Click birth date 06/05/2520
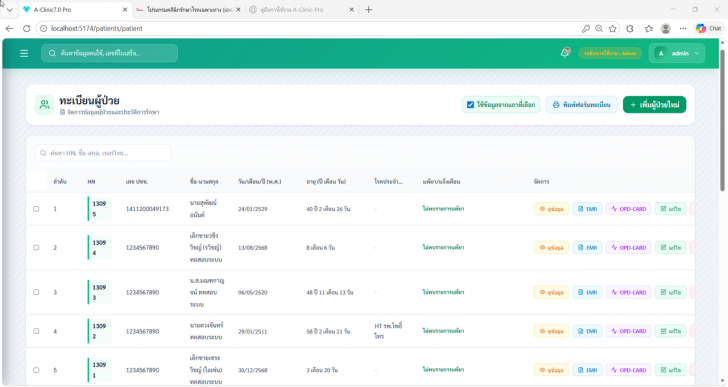Screen dimensions: 728x387 (253, 292)
